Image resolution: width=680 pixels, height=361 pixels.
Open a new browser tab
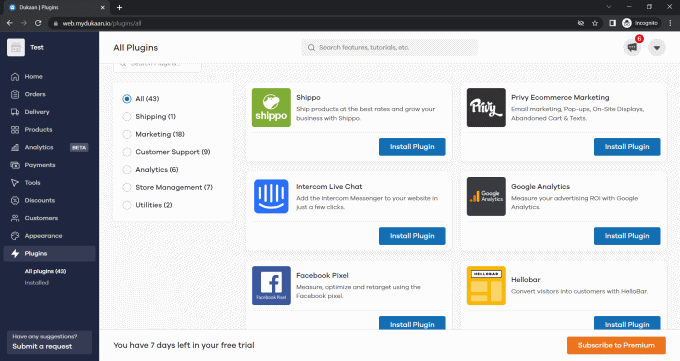click(x=119, y=7)
